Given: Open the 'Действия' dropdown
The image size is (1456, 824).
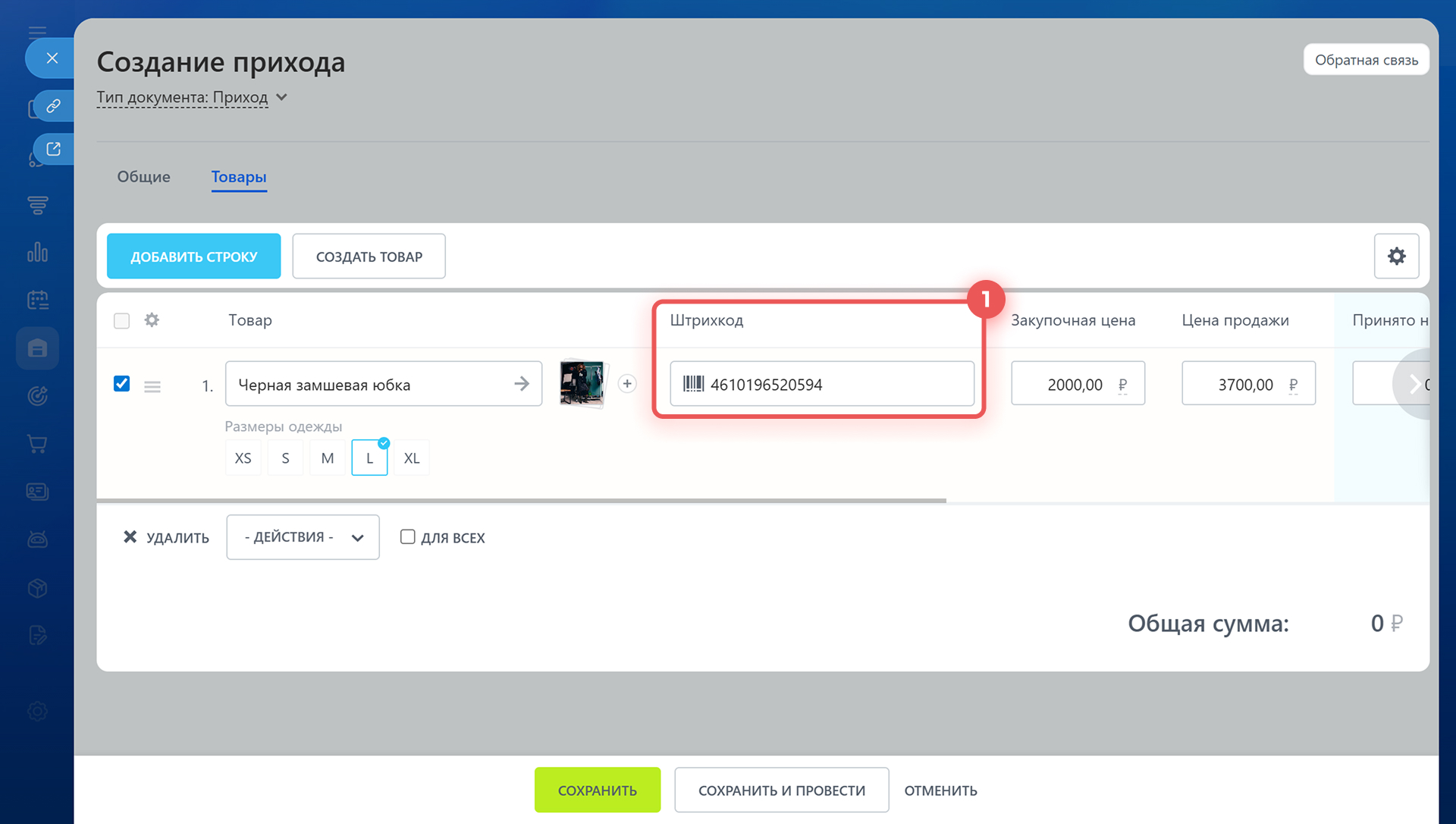Looking at the screenshot, I should coord(303,537).
